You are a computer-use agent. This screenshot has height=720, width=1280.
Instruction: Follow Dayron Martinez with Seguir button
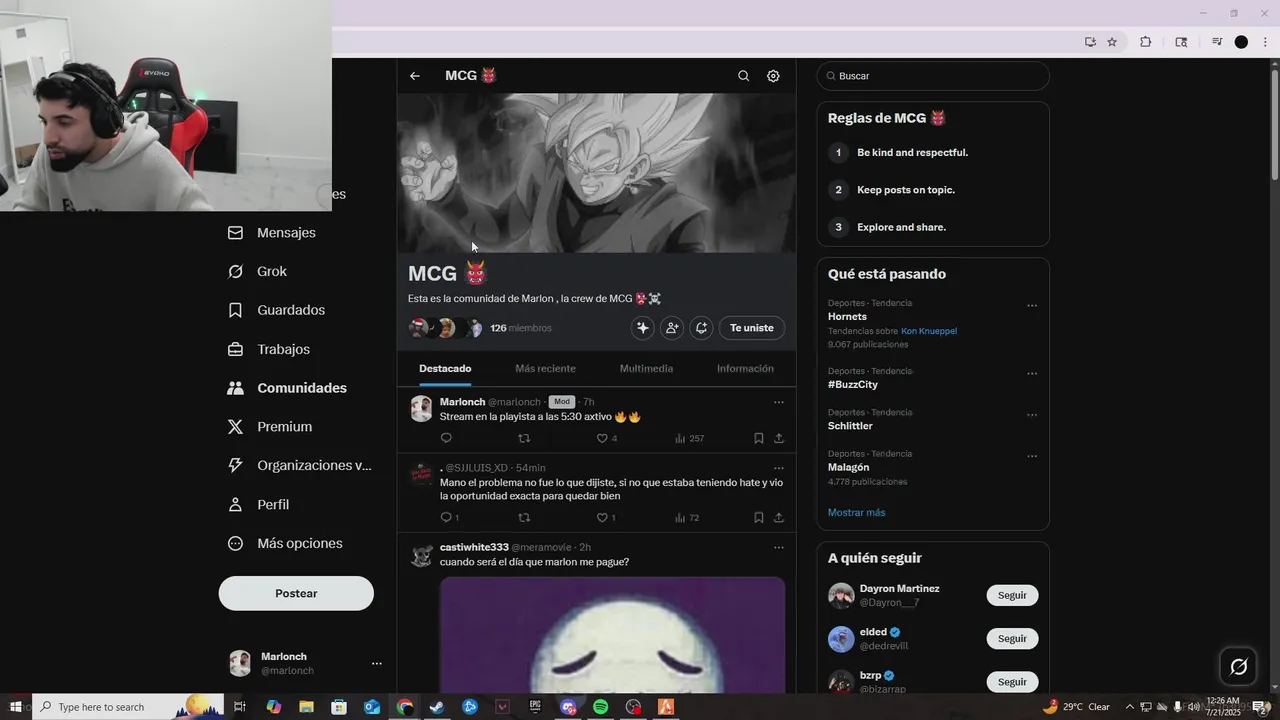tap(1012, 595)
